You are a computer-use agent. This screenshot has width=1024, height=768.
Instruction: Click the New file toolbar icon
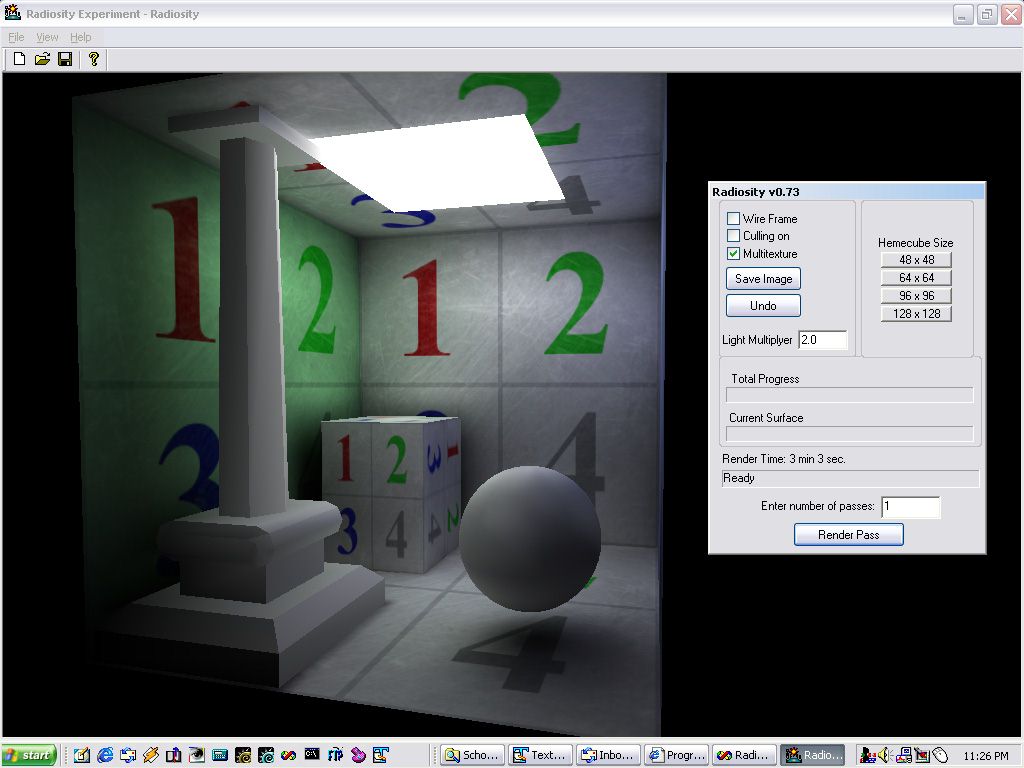click(19, 59)
